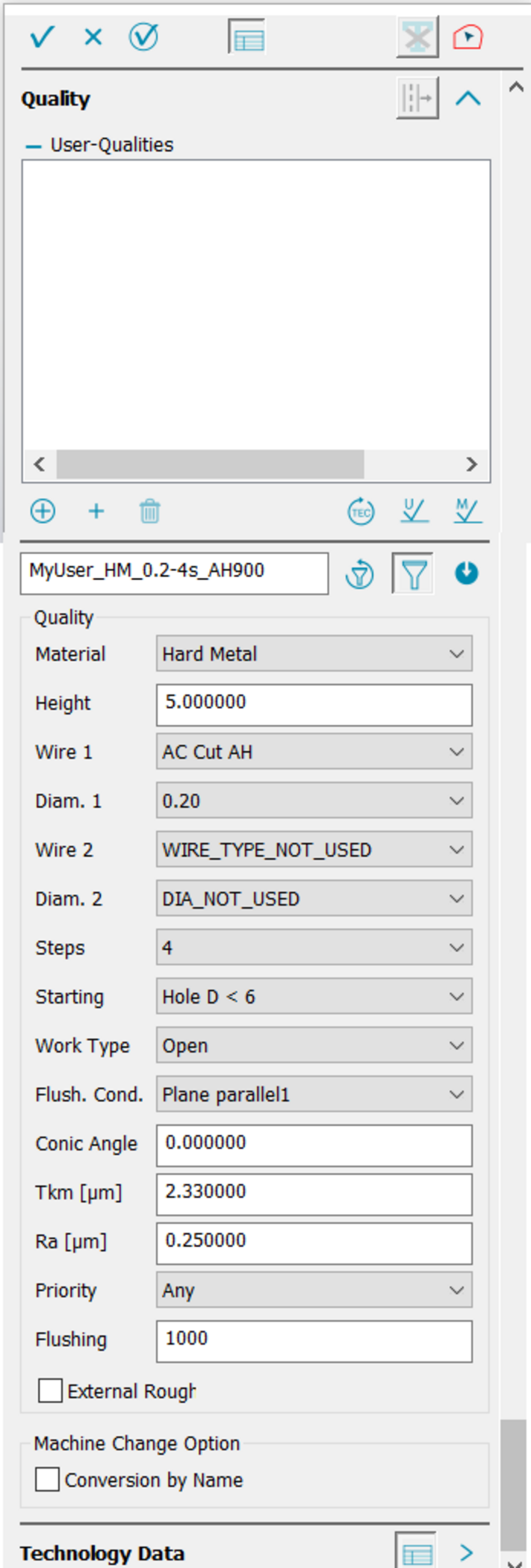
Task: Open the Material dropdown
Action: point(314,654)
